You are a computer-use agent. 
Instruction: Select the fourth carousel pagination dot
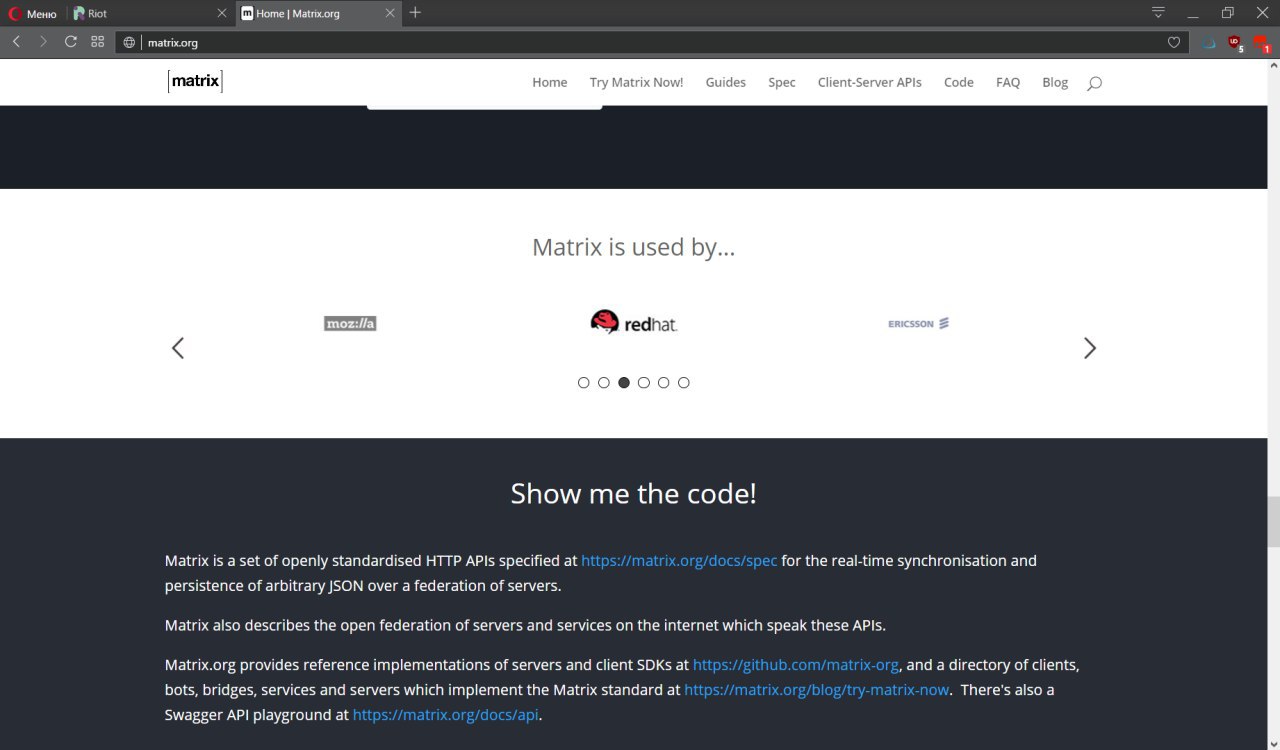tap(644, 382)
